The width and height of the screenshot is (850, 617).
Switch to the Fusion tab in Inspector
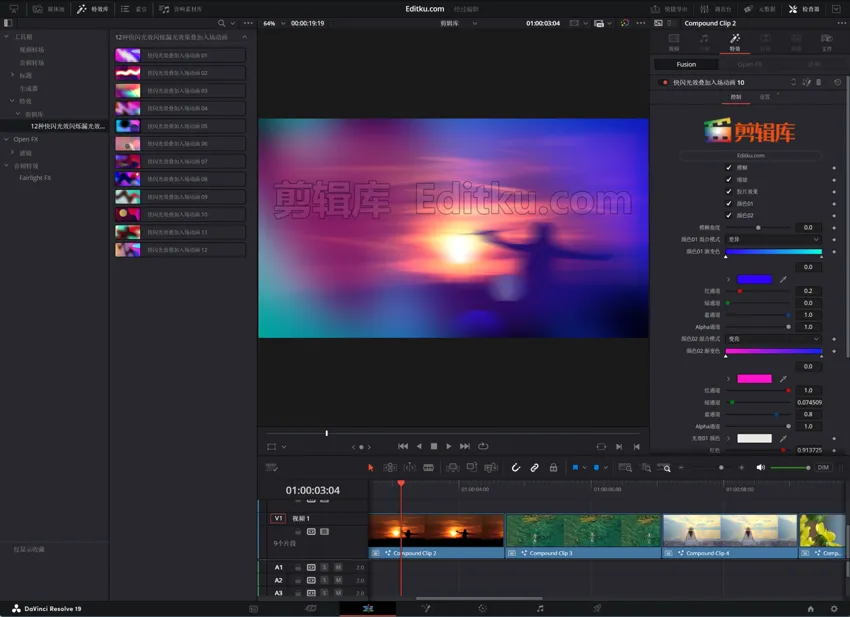click(x=686, y=64)
